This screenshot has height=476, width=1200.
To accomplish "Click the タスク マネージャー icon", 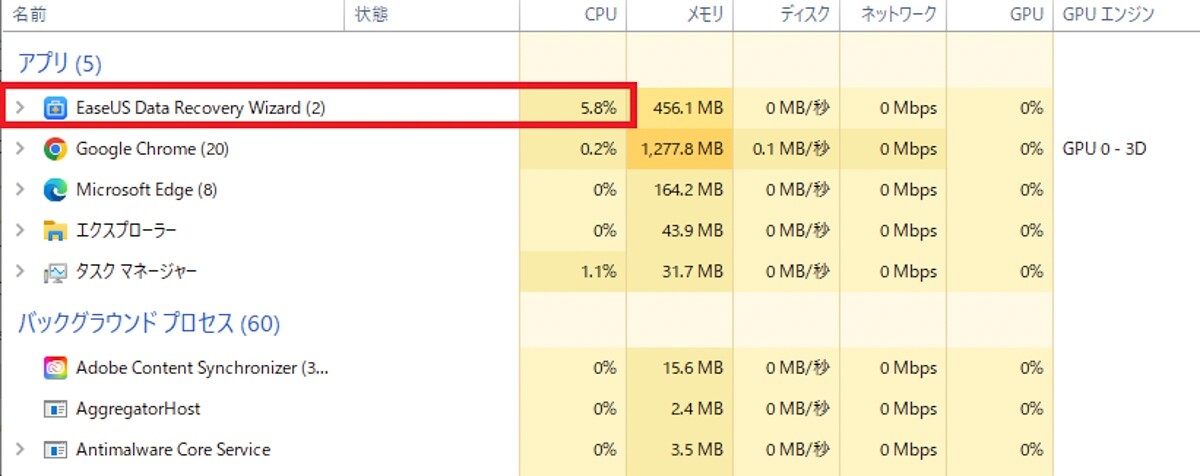I will click(55, 272).
